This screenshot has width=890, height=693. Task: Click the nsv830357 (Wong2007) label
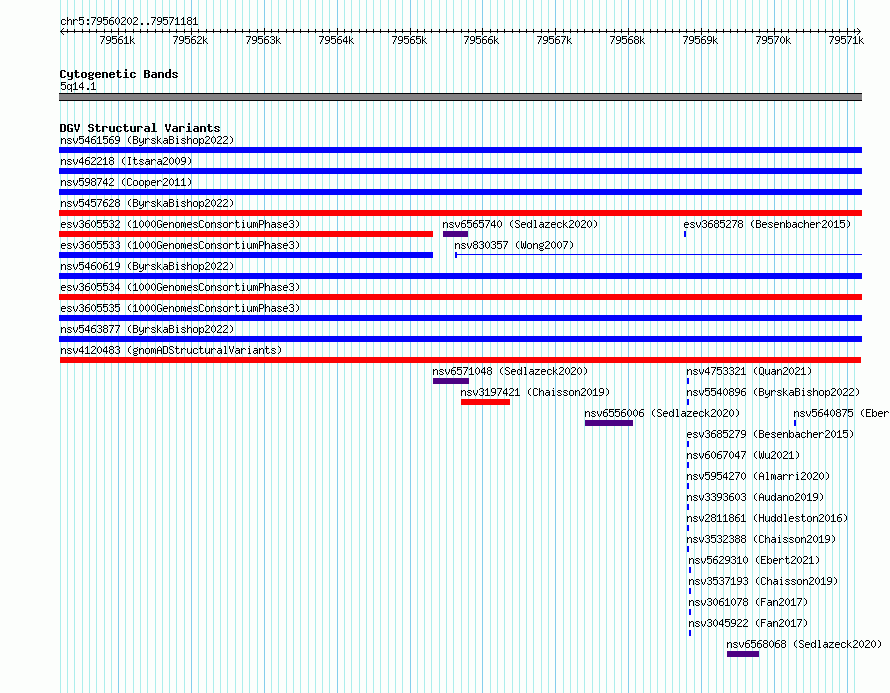514,245
